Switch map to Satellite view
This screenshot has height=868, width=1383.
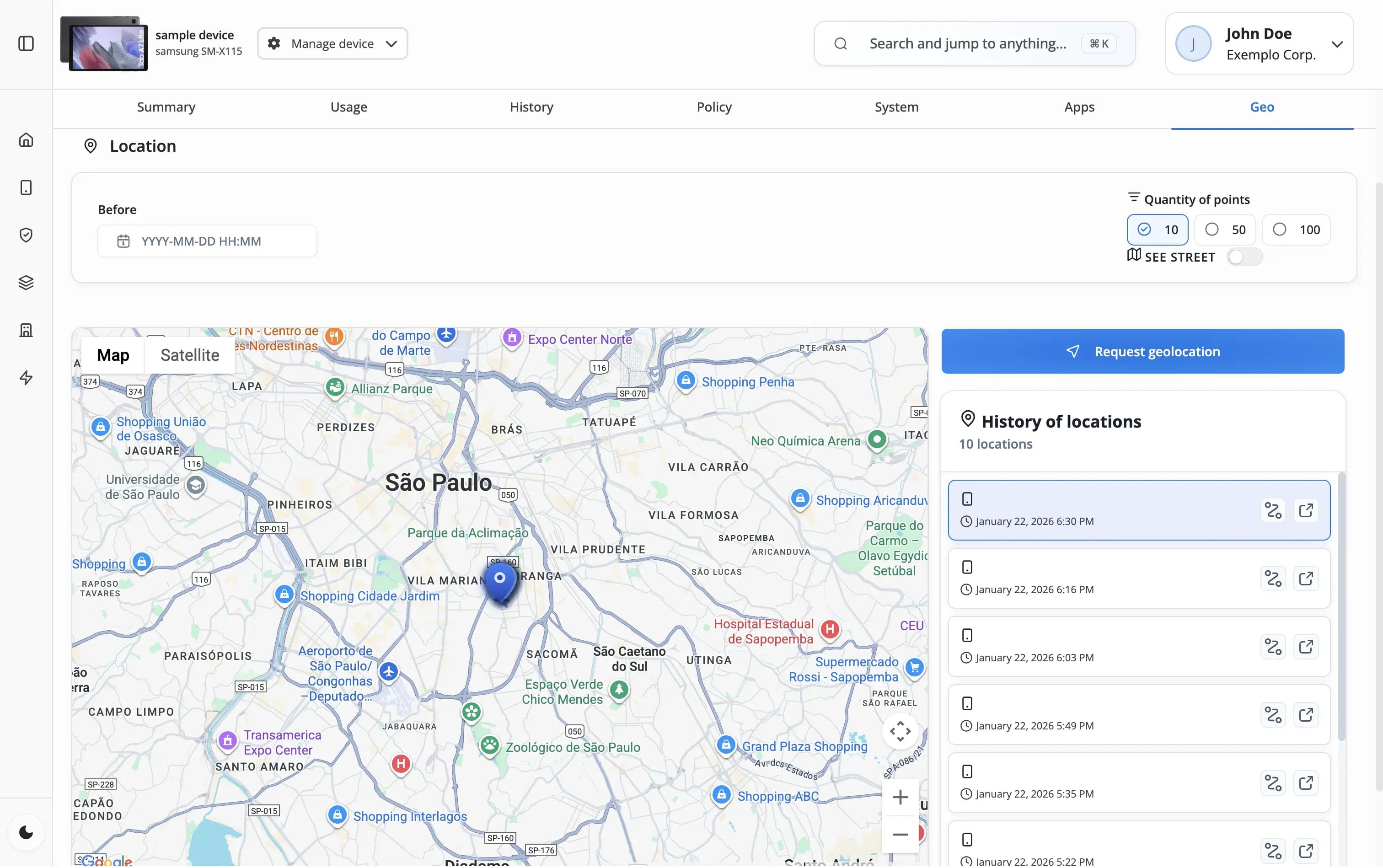click(x=190, y=355)
